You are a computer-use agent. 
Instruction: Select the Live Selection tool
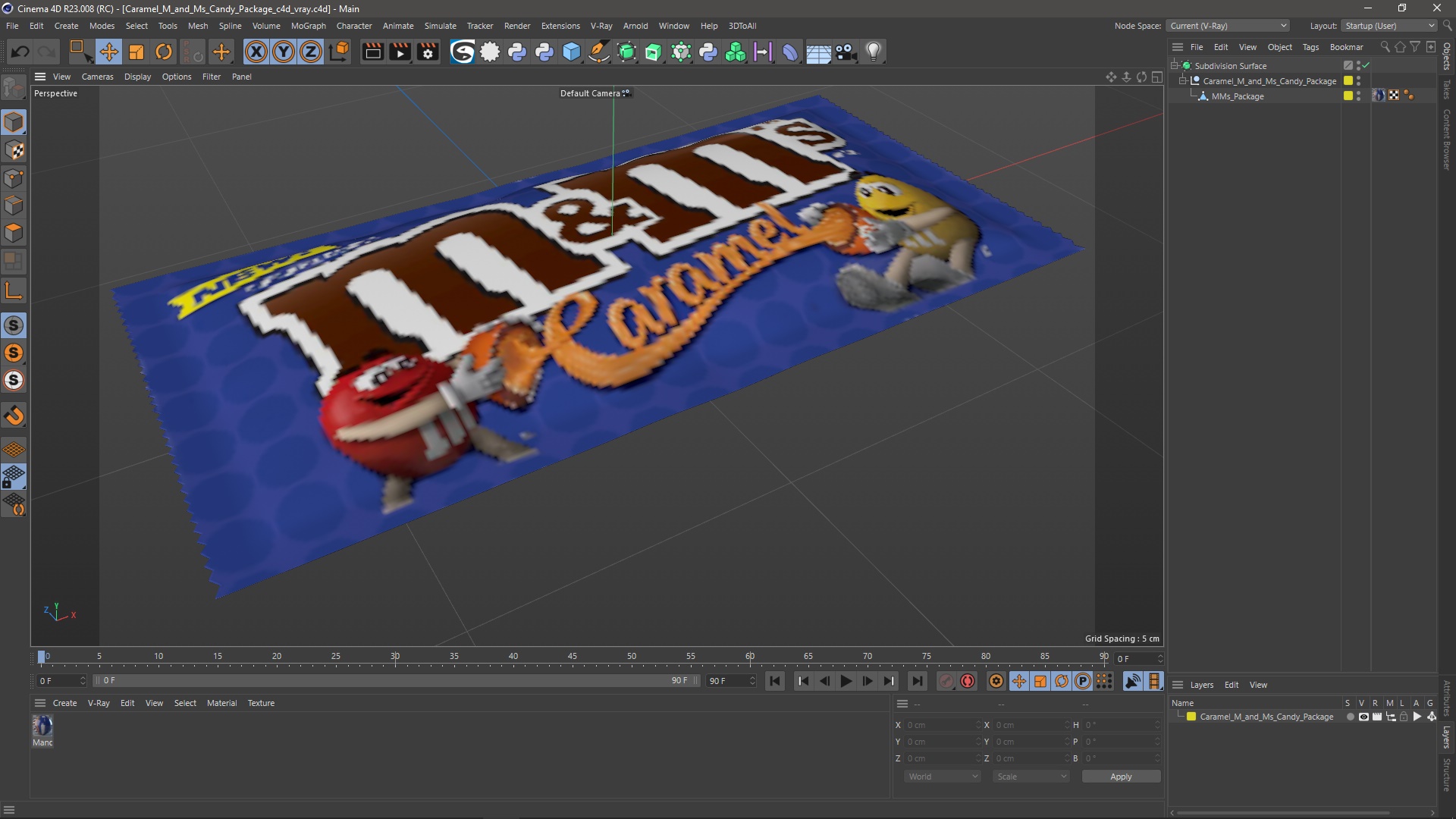click(x=80, y=52)
